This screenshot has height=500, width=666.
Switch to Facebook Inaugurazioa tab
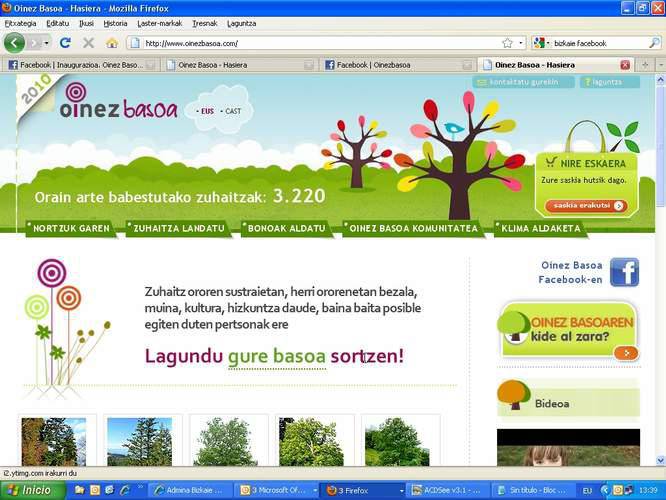click(x=81, y=65)
